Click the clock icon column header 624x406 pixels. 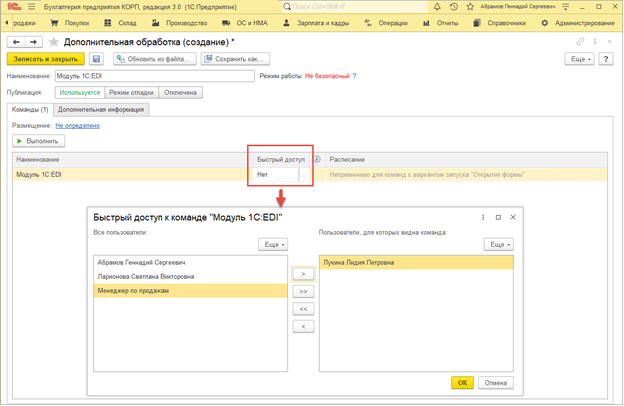(x=317, y=159)
